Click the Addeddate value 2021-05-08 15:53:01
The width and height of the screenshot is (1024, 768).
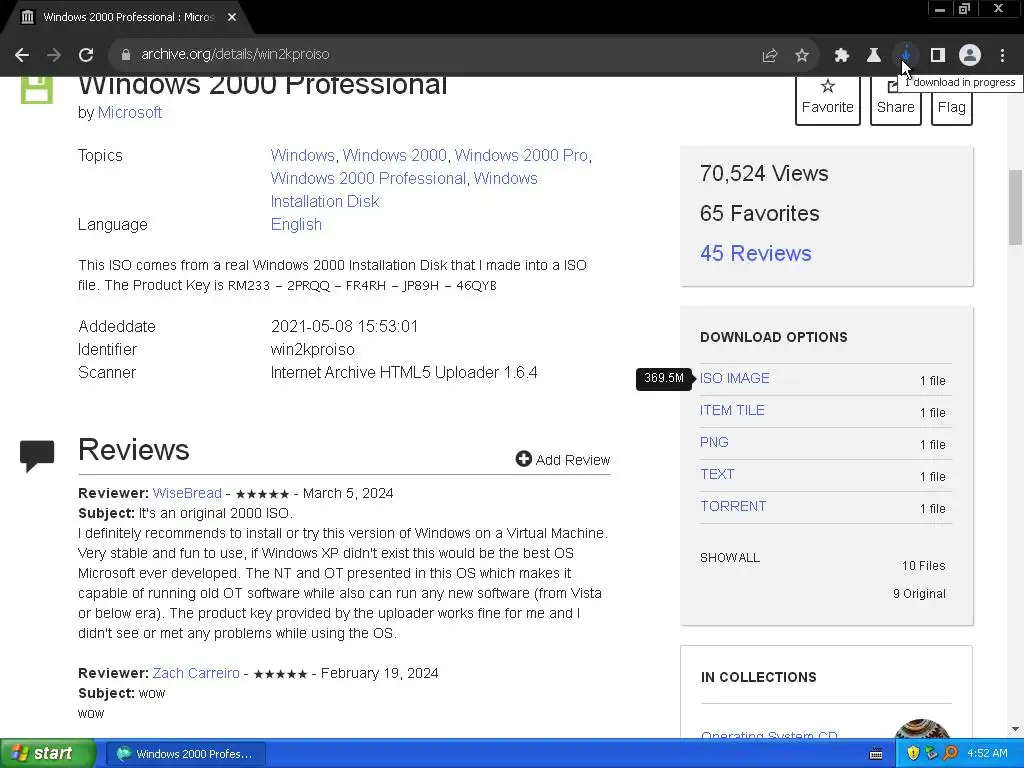tap(344, 327)
